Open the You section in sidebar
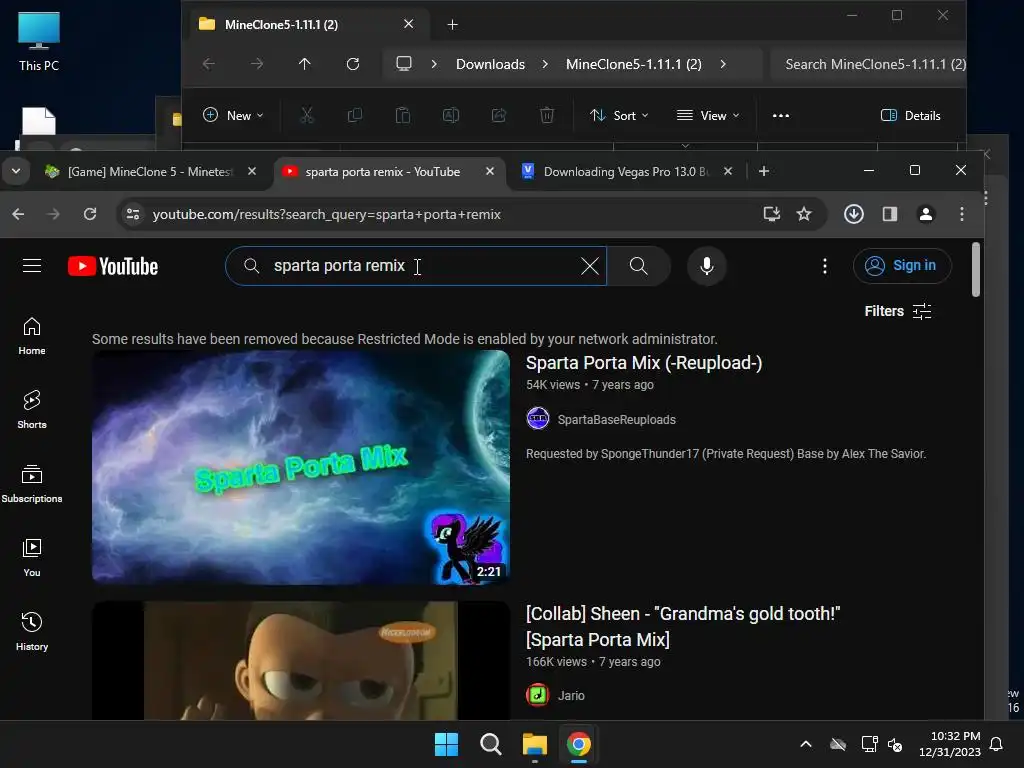The height and width of the screenshot is (768, 1024). 31,558
